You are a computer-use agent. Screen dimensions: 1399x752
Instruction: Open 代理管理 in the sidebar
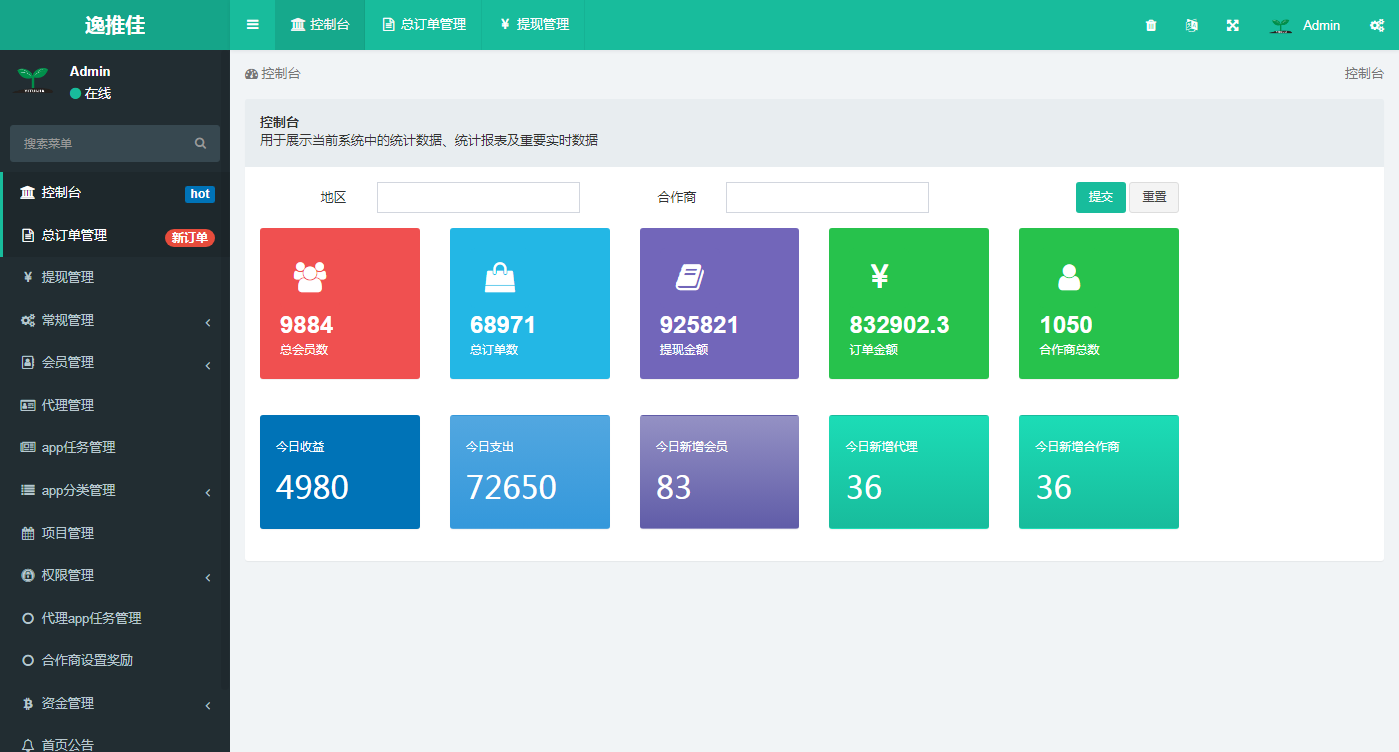coord(68,405)
